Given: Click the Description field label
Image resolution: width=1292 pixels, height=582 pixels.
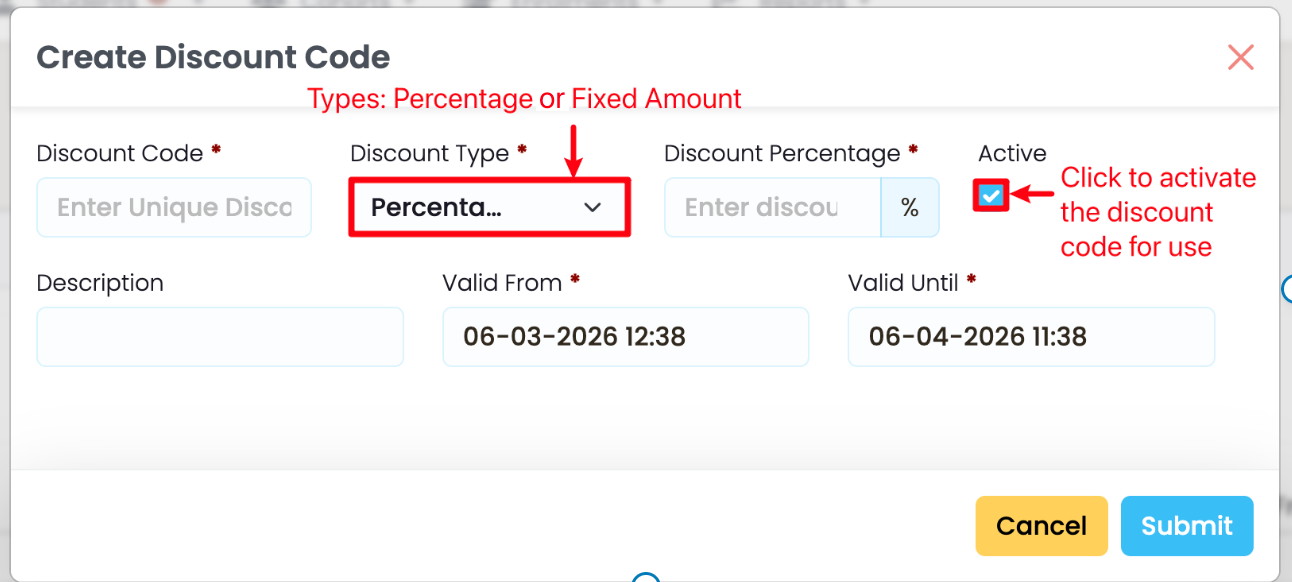Looking at the screenshot, I should 100,283.
